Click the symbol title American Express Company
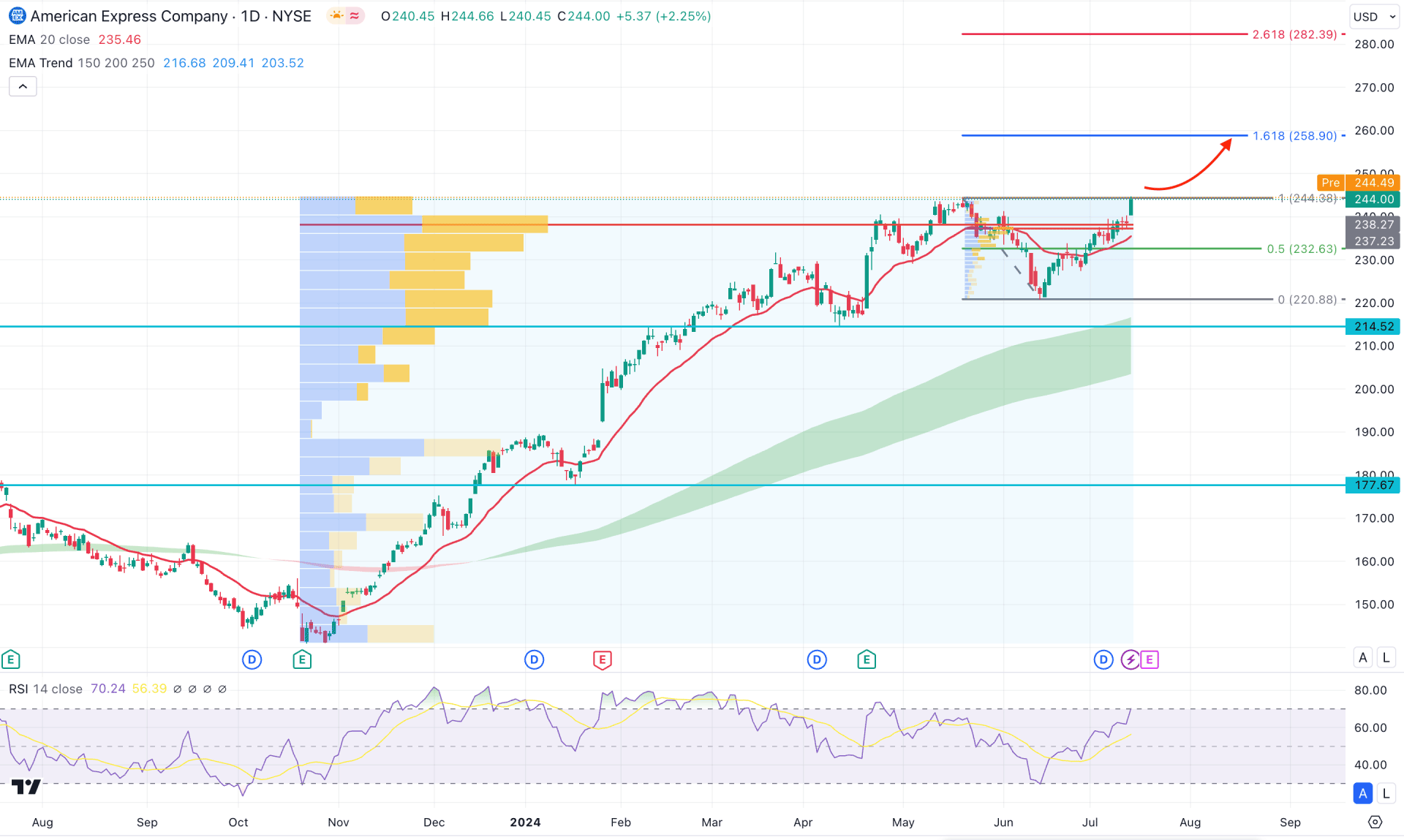1404x840 pixels. pos(129,16)
